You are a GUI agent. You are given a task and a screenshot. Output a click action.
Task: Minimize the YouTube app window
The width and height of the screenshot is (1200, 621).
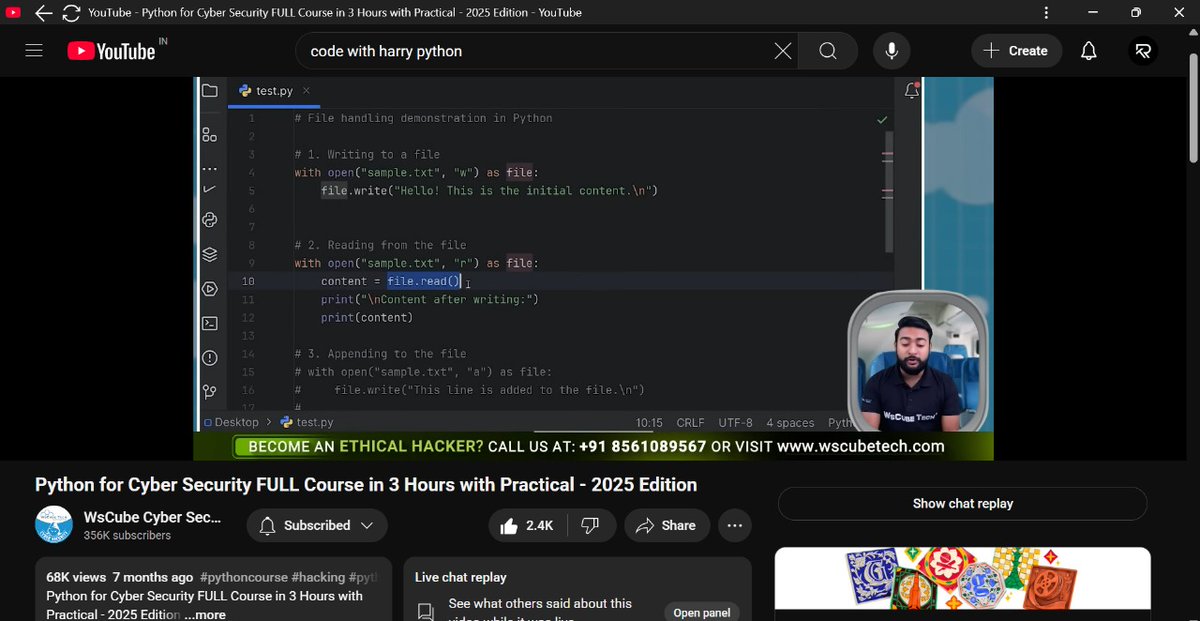(1091, 13)
